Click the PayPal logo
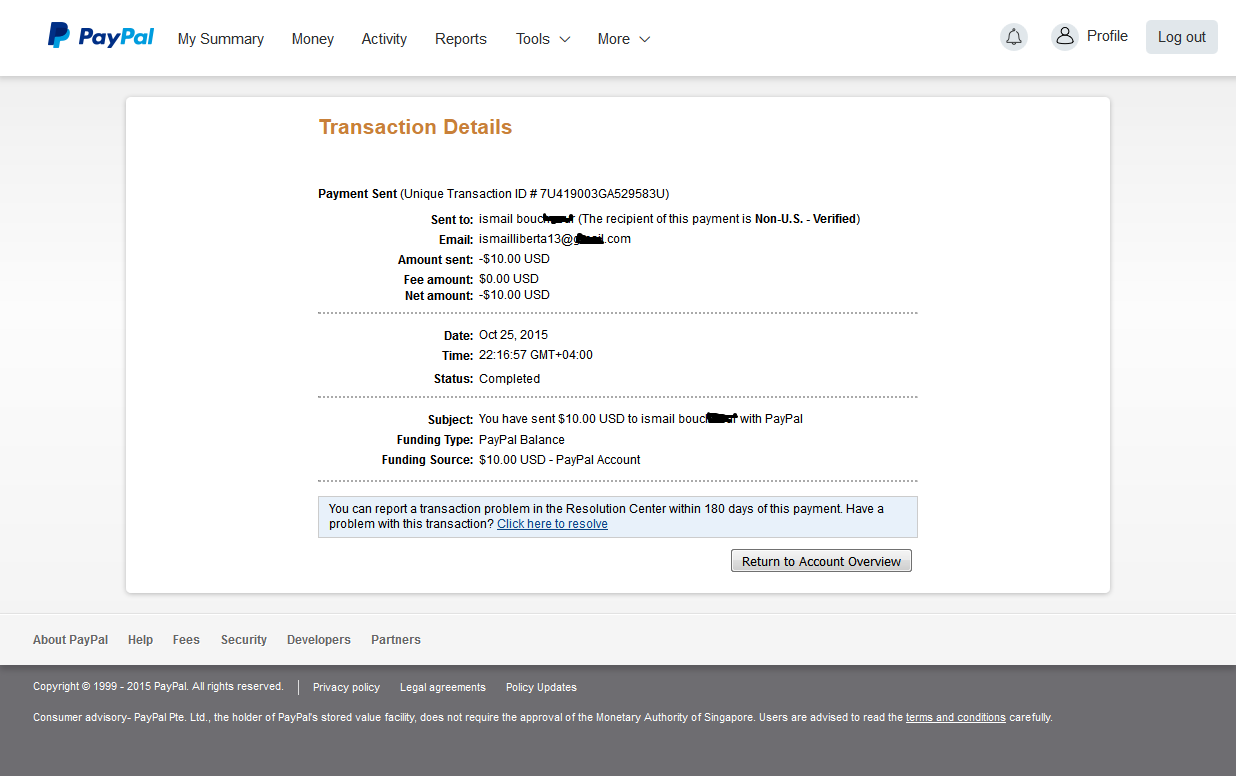The image size is (1236, 776). (x=101, y=37)
